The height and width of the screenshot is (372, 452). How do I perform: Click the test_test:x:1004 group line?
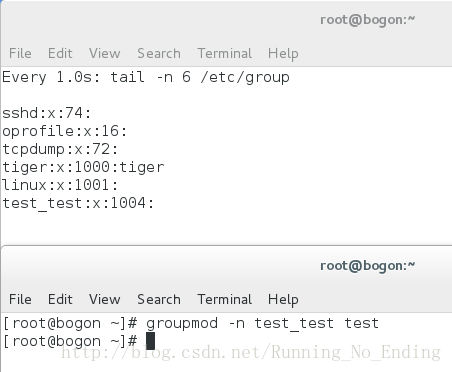click(78, 203)
